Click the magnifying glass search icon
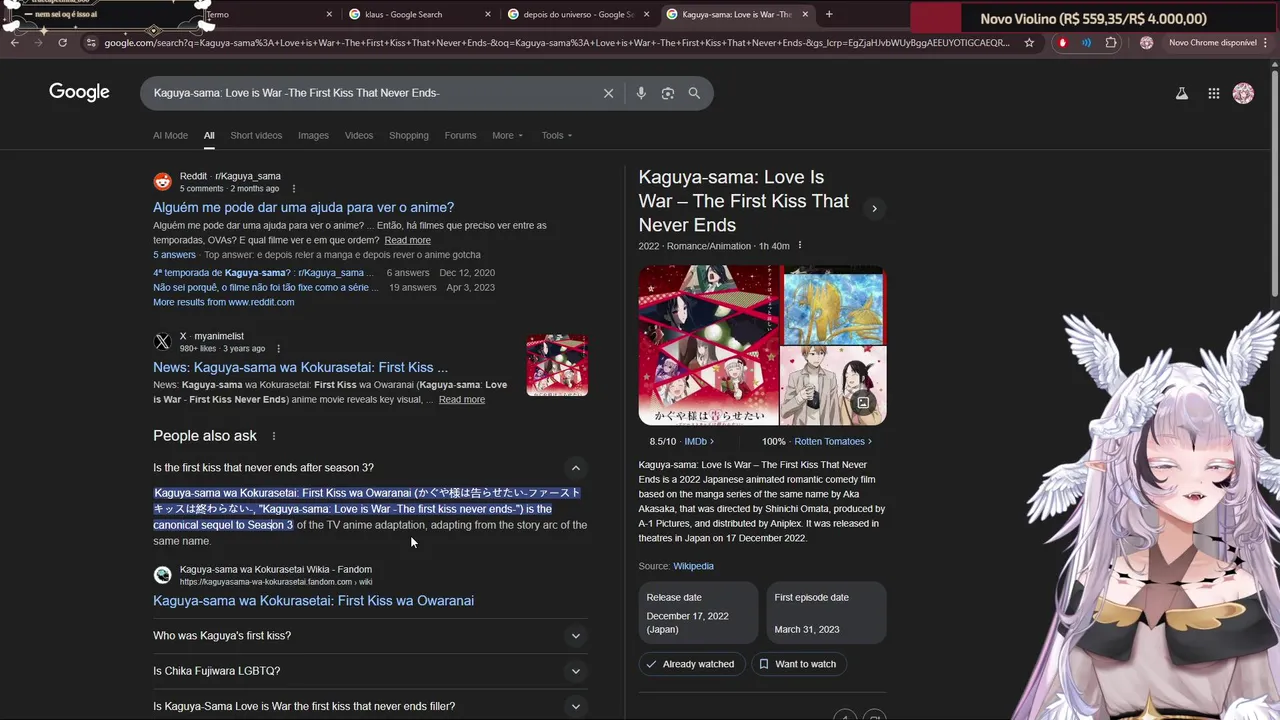Viewport: 1280px width, 720px height. tap(694, 93)
